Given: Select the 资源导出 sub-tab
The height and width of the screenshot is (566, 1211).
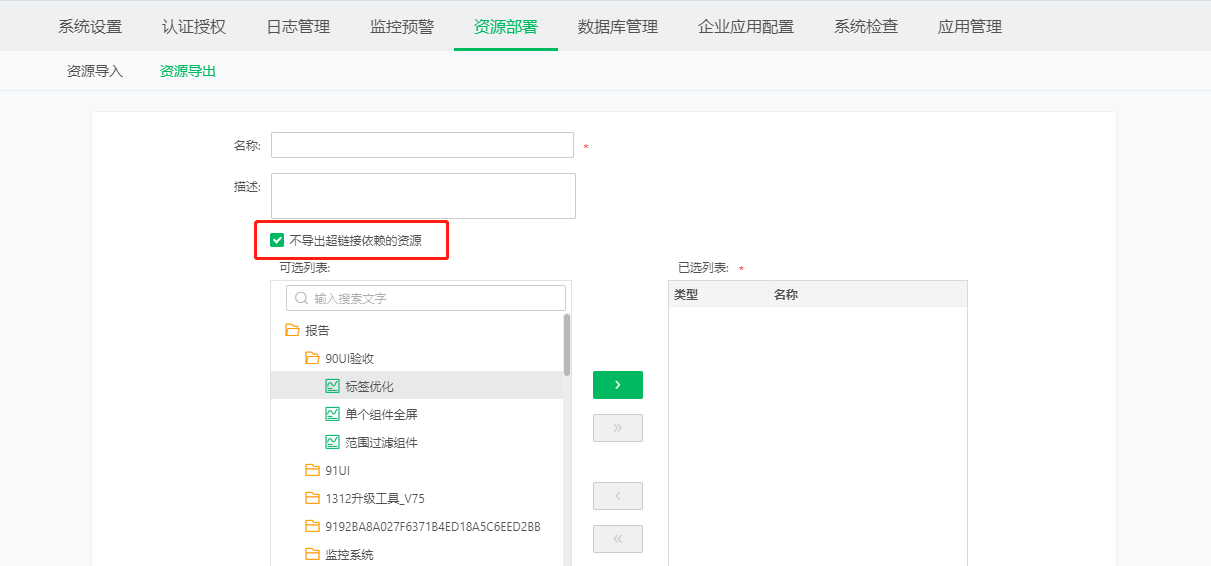Looking at the screenshot, I should point(188,71).
